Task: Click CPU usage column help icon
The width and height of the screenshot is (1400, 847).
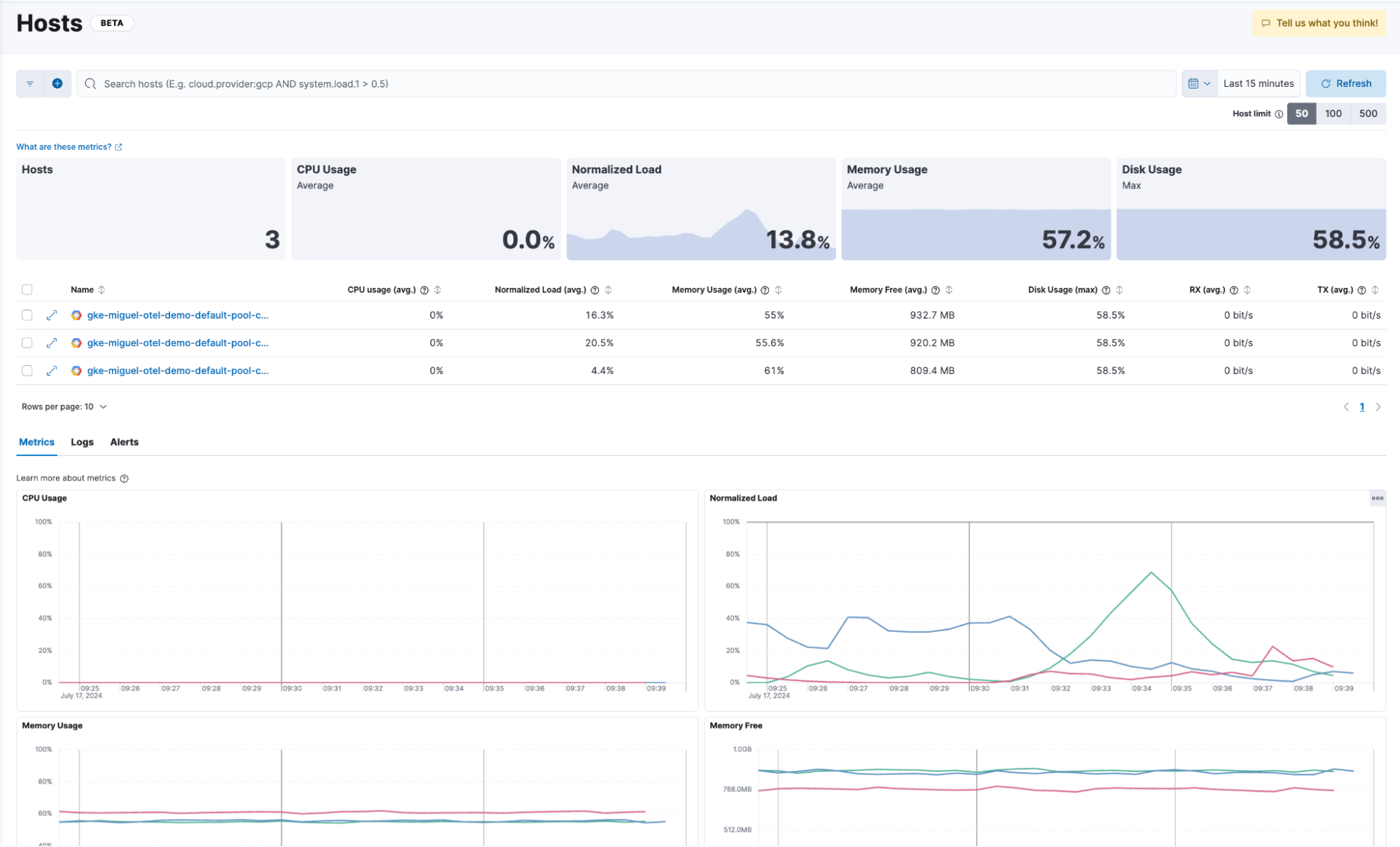Action: [x=424, y=290]
